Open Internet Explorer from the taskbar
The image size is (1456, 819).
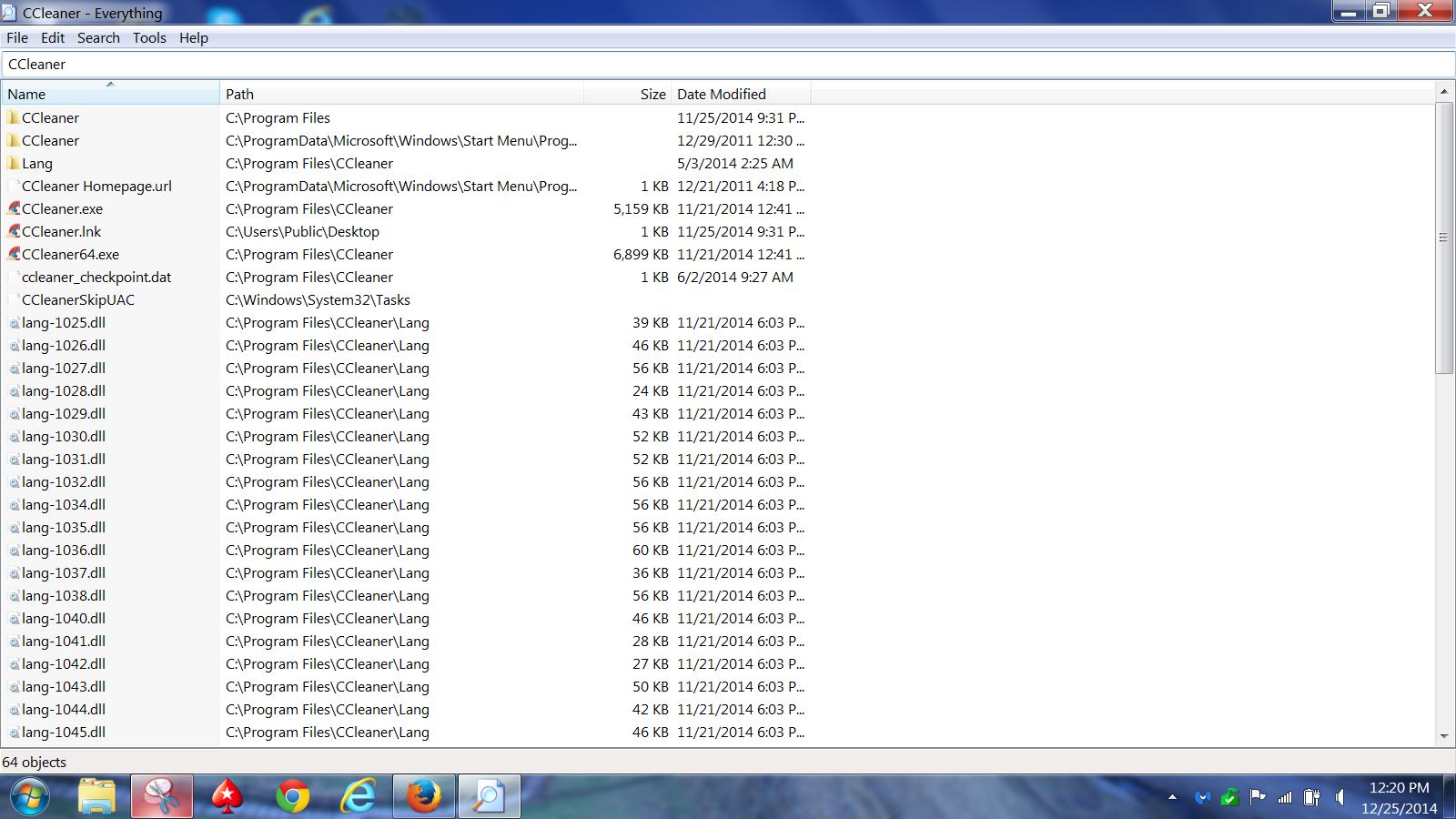[359, 797]
